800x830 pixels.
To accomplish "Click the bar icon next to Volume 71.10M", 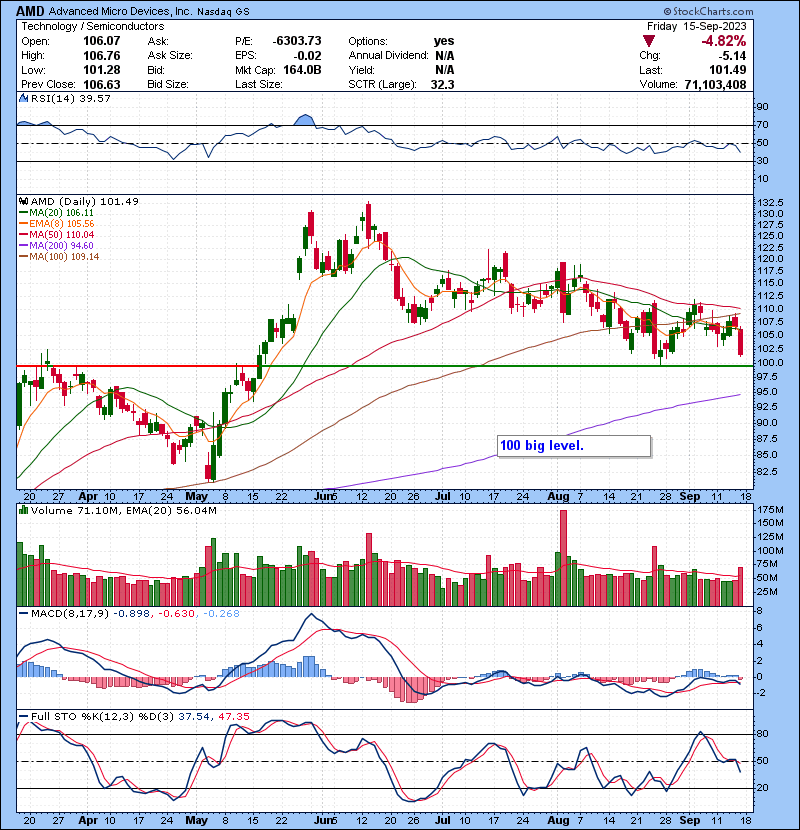I will coord(23,510).
